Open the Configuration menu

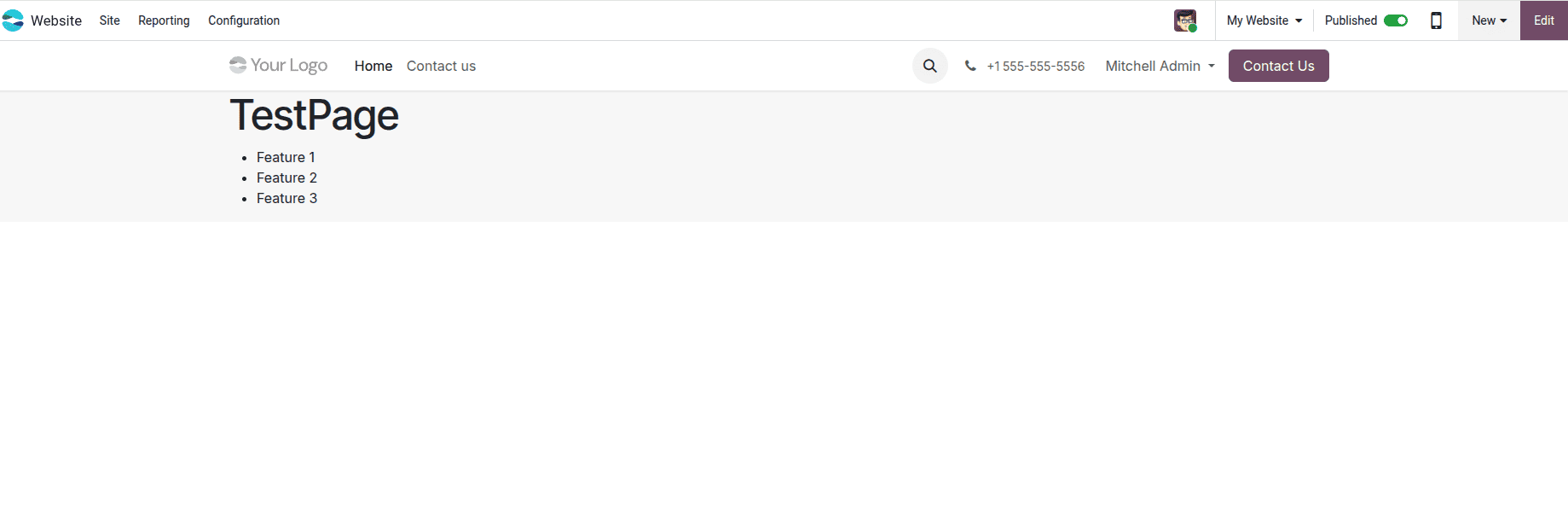click(x=243, y=20)
